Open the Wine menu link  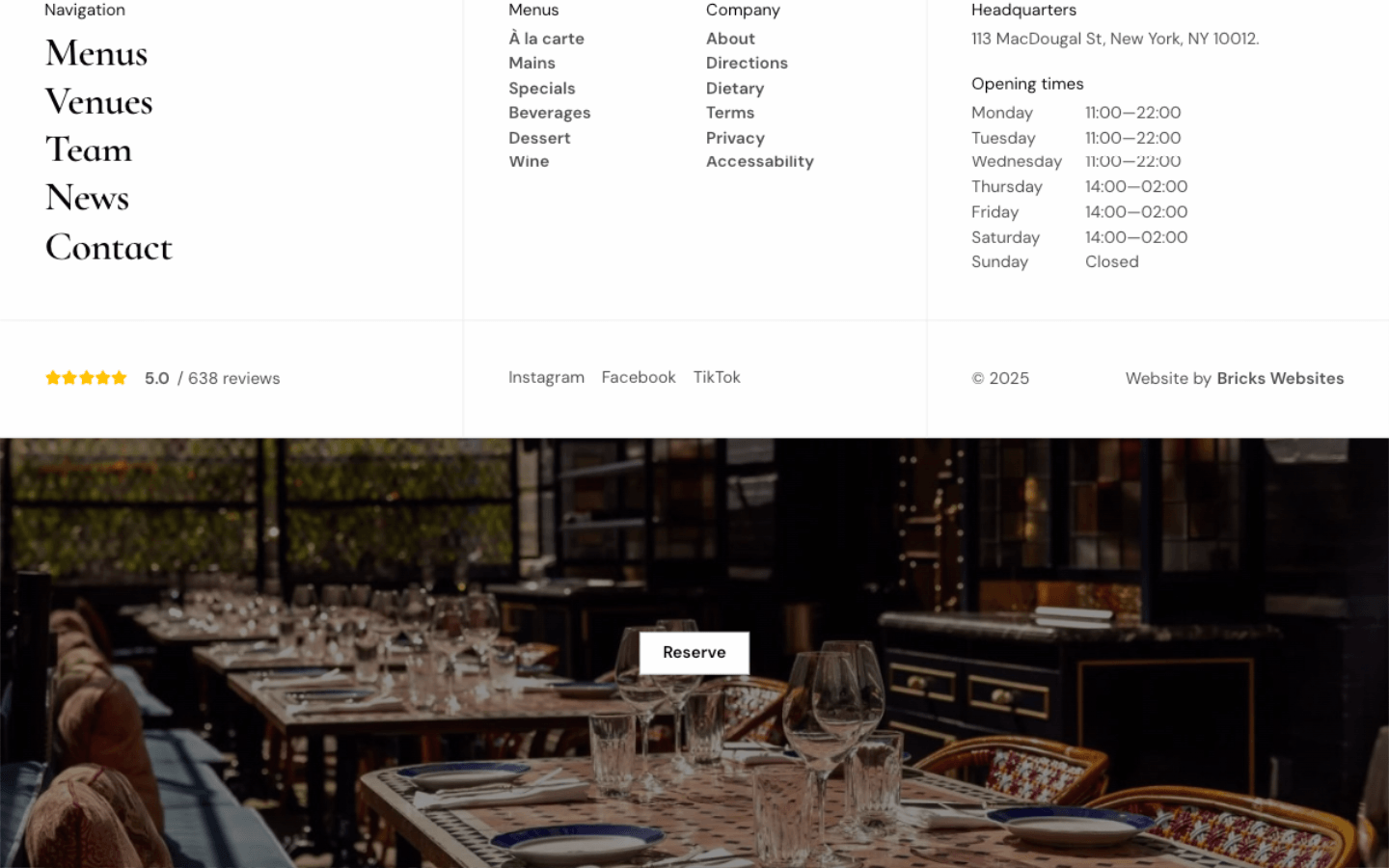click(530, 161)
